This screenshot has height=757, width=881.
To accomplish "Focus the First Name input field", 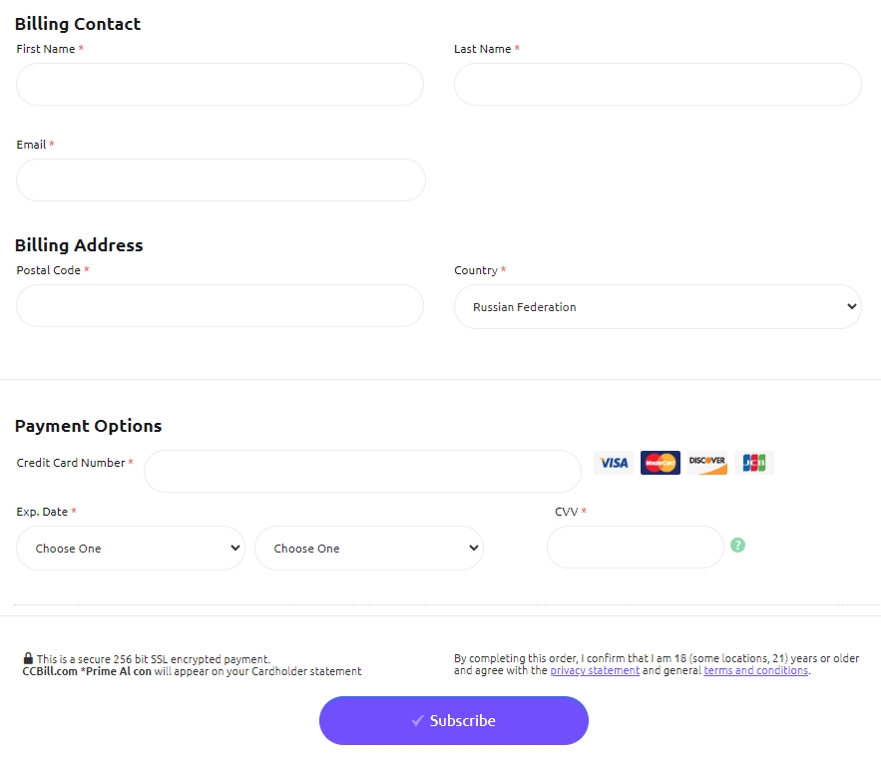I will pyautogui.click(x=220, y=84).
